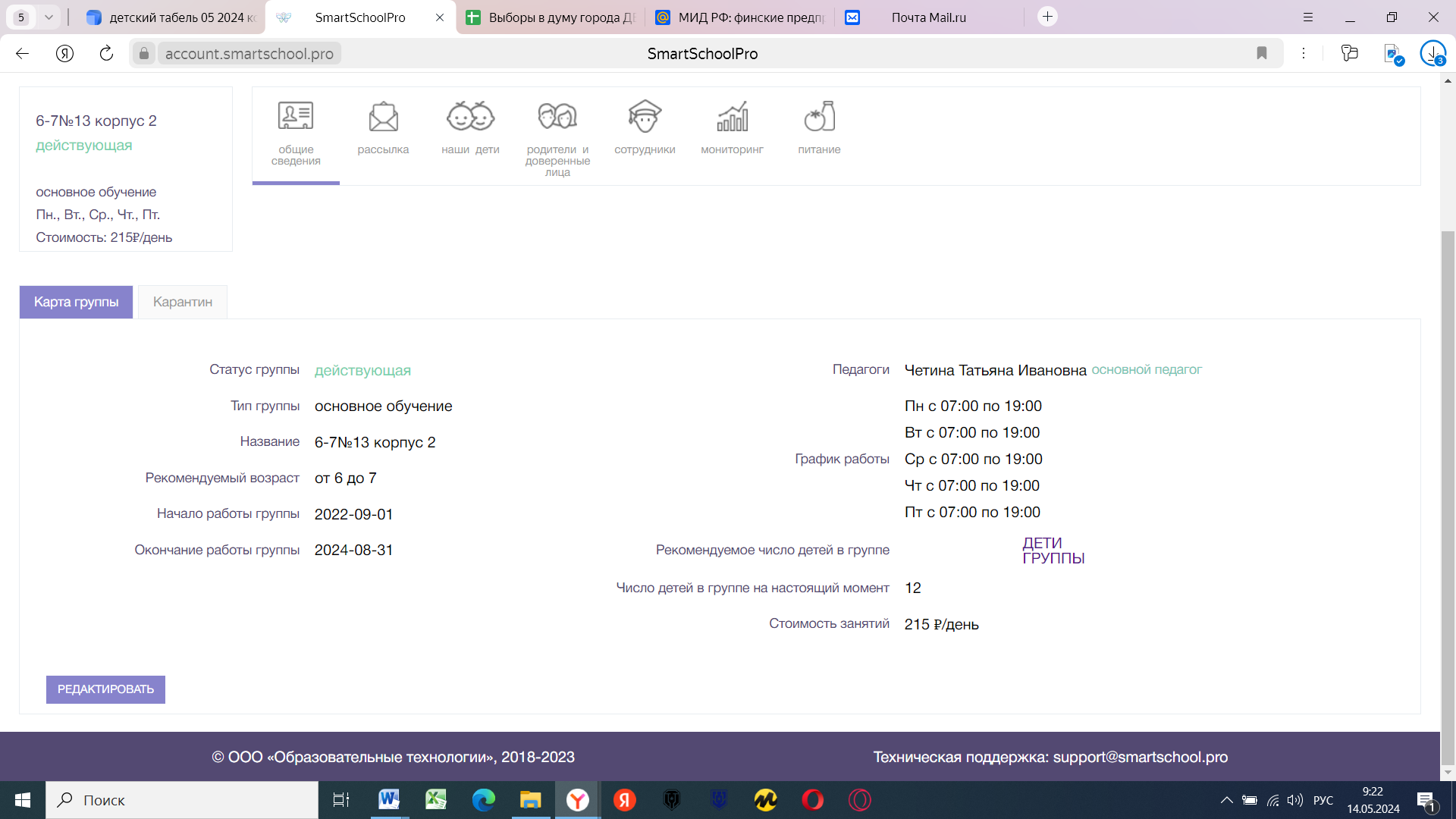Switch to 'Почта Mail.ru' browser tab

[928, 17]
